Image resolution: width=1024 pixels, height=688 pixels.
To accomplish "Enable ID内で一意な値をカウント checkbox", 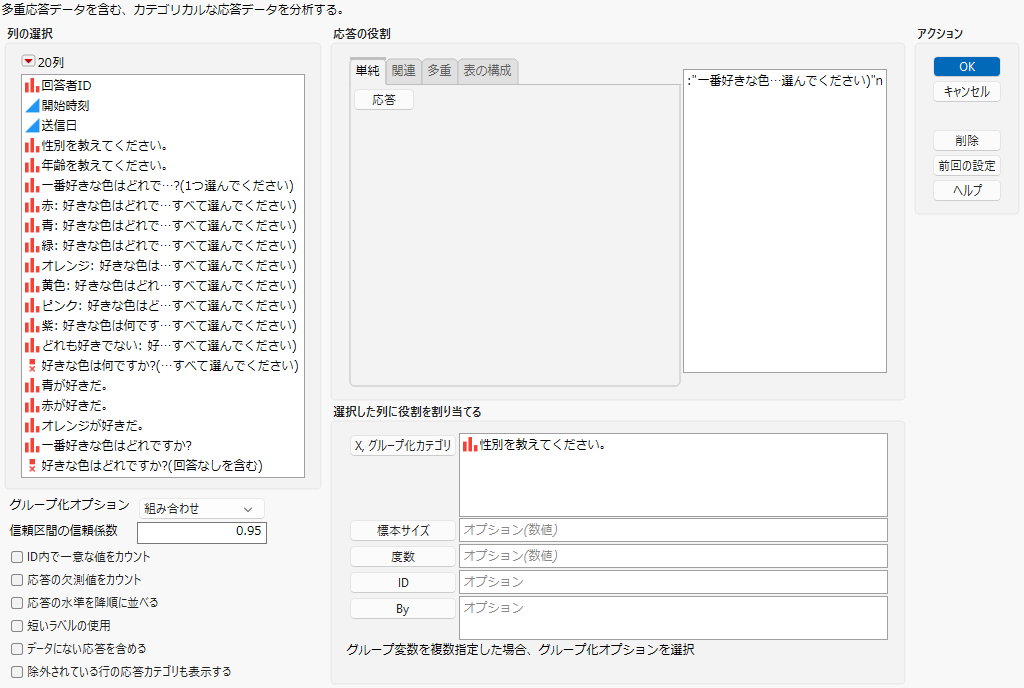I will [17, 557].
